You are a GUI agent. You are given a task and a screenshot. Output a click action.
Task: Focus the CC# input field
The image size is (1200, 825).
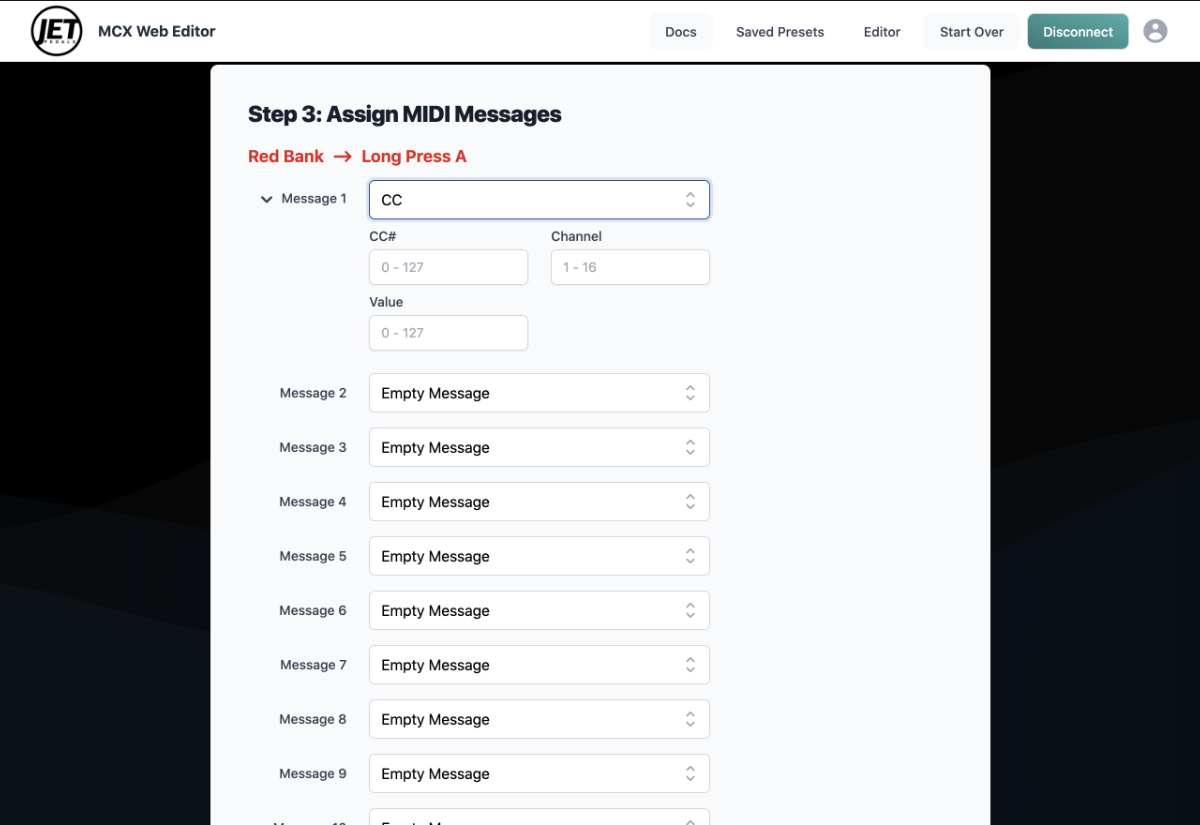[x=448, y=267]
